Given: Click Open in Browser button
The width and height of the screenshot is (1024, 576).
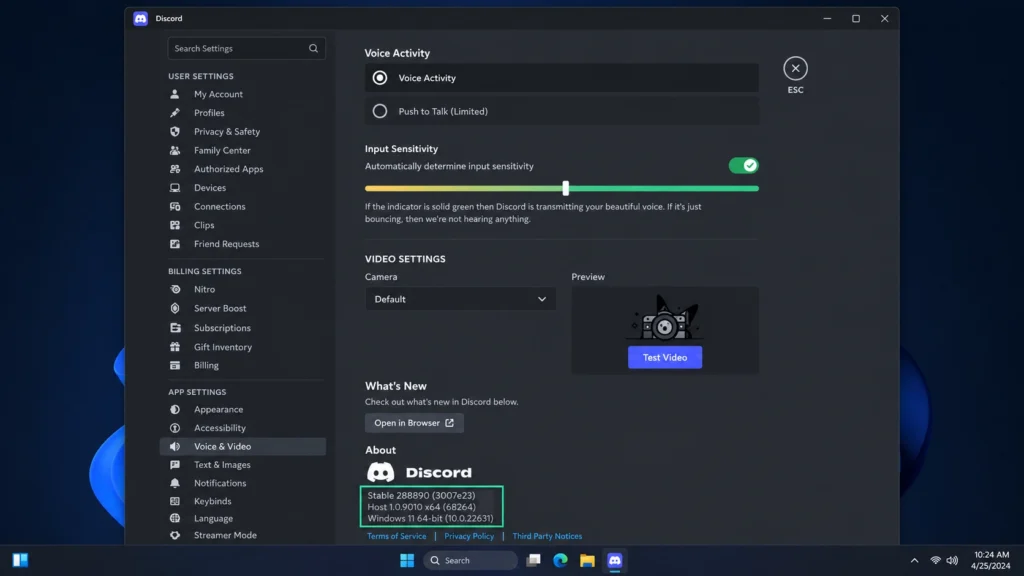Looking at the screenshot, I should (x=414, y=423).
